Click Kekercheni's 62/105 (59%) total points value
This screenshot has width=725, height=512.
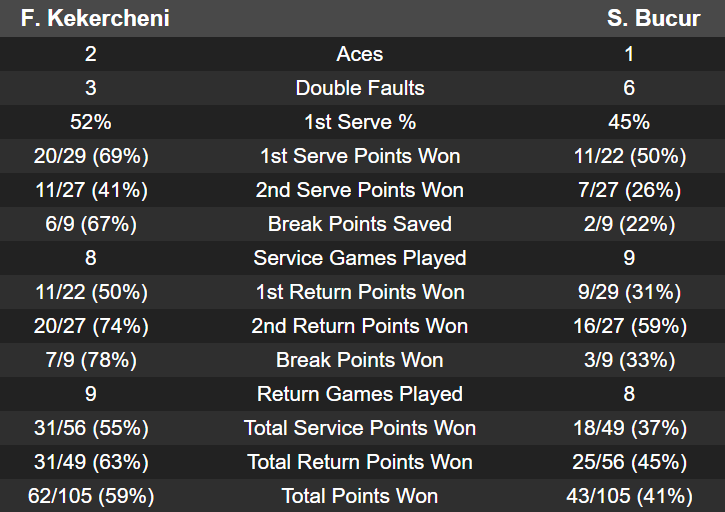90,496
